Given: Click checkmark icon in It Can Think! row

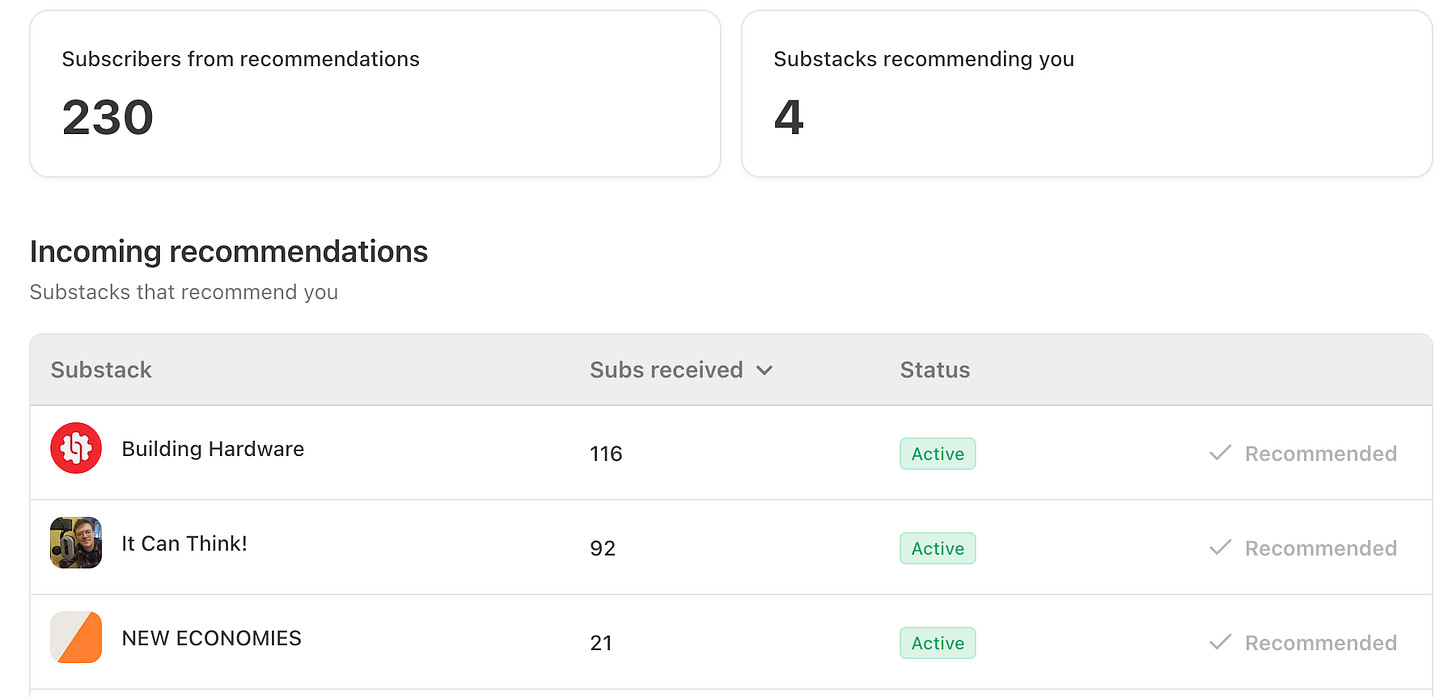Looking at the screenshot, I should click(x=1220, y=548).
